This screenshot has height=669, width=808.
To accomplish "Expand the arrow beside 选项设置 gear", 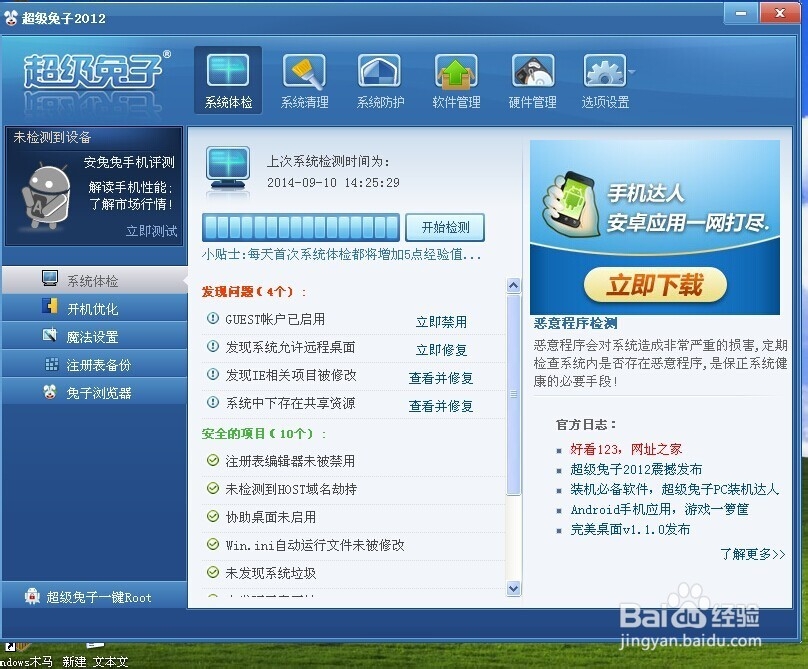I will [632, 72].
